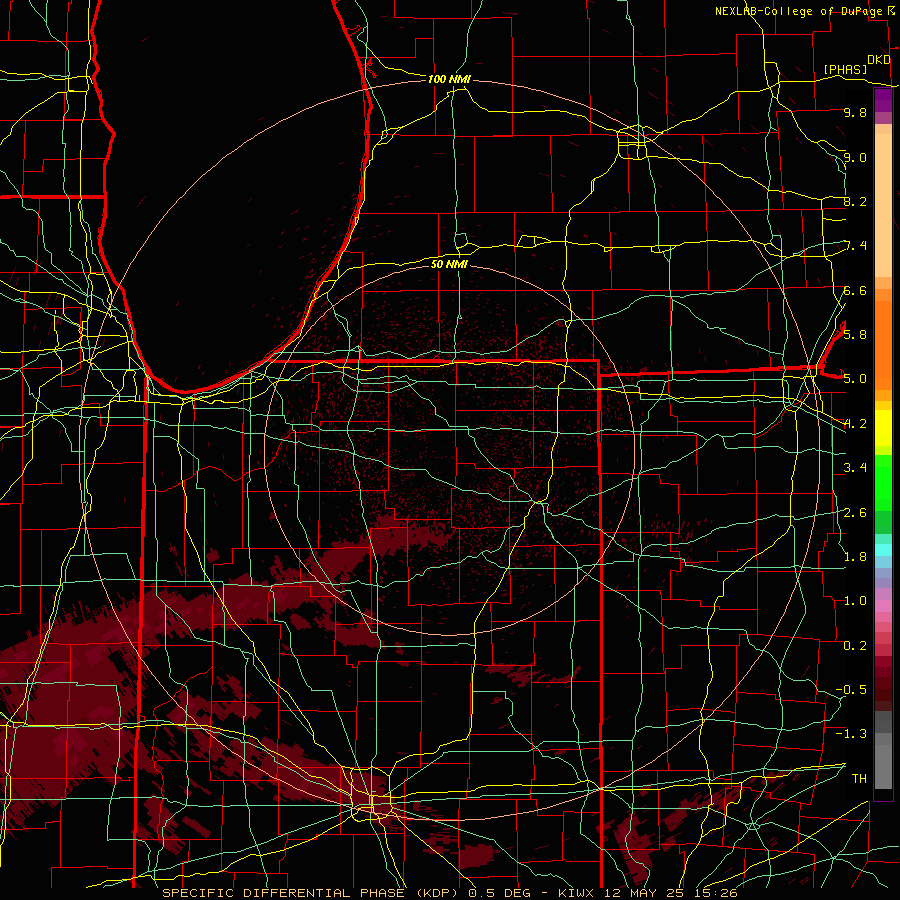Click the pink segment of color bar
The height and width of the screenshot is (900, 900).
883,606
